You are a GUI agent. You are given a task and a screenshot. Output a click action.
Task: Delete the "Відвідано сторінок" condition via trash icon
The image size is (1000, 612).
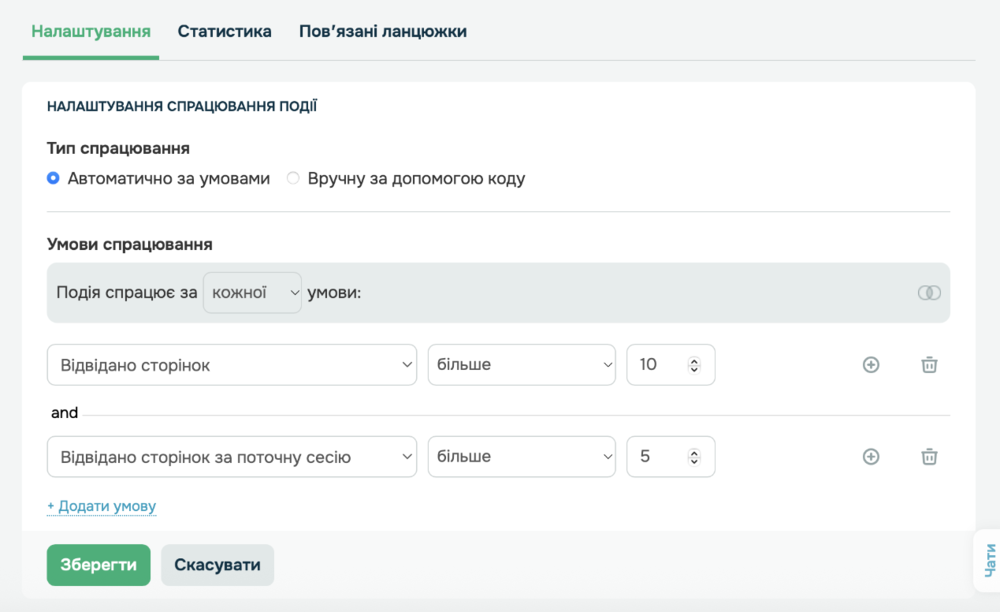(928, 364)
